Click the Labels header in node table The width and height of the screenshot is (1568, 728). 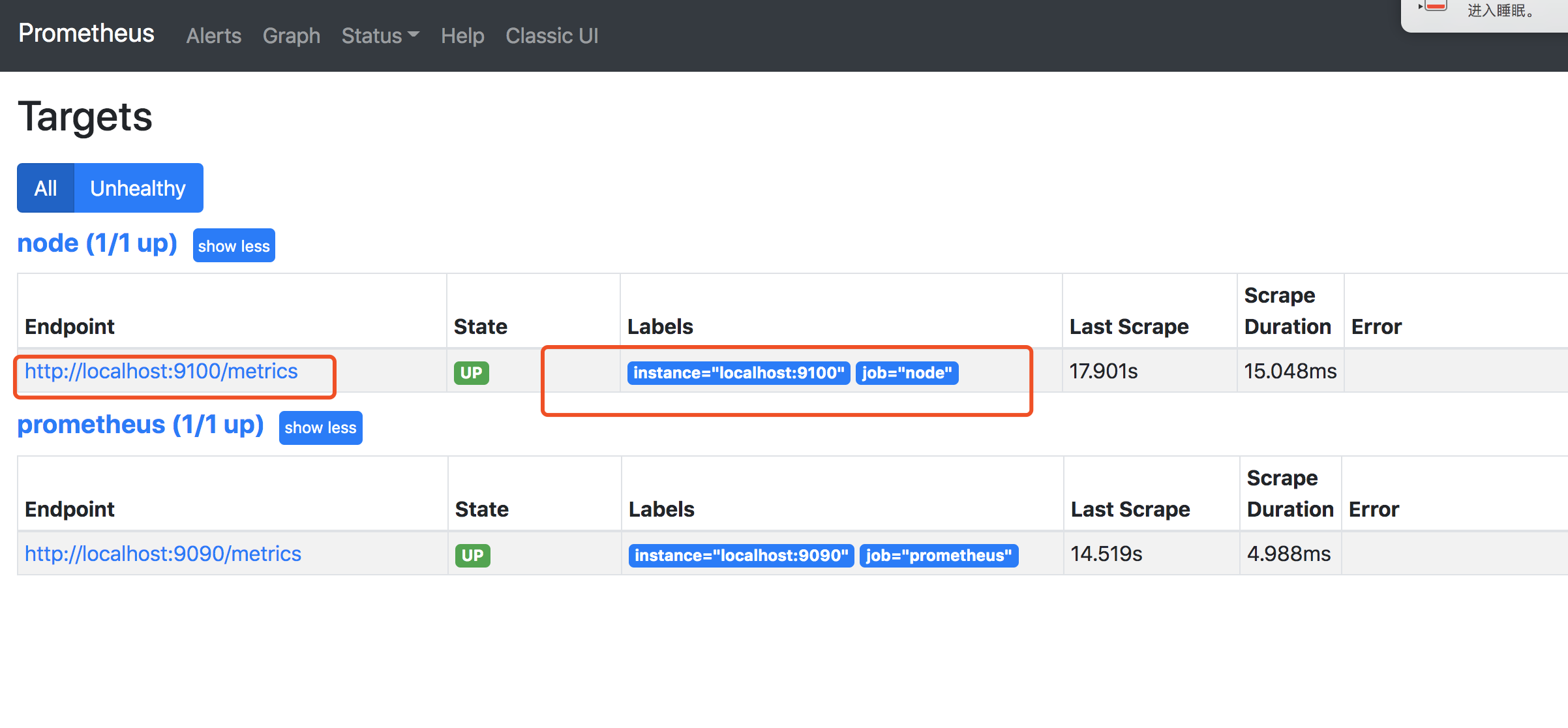(660, 326)
